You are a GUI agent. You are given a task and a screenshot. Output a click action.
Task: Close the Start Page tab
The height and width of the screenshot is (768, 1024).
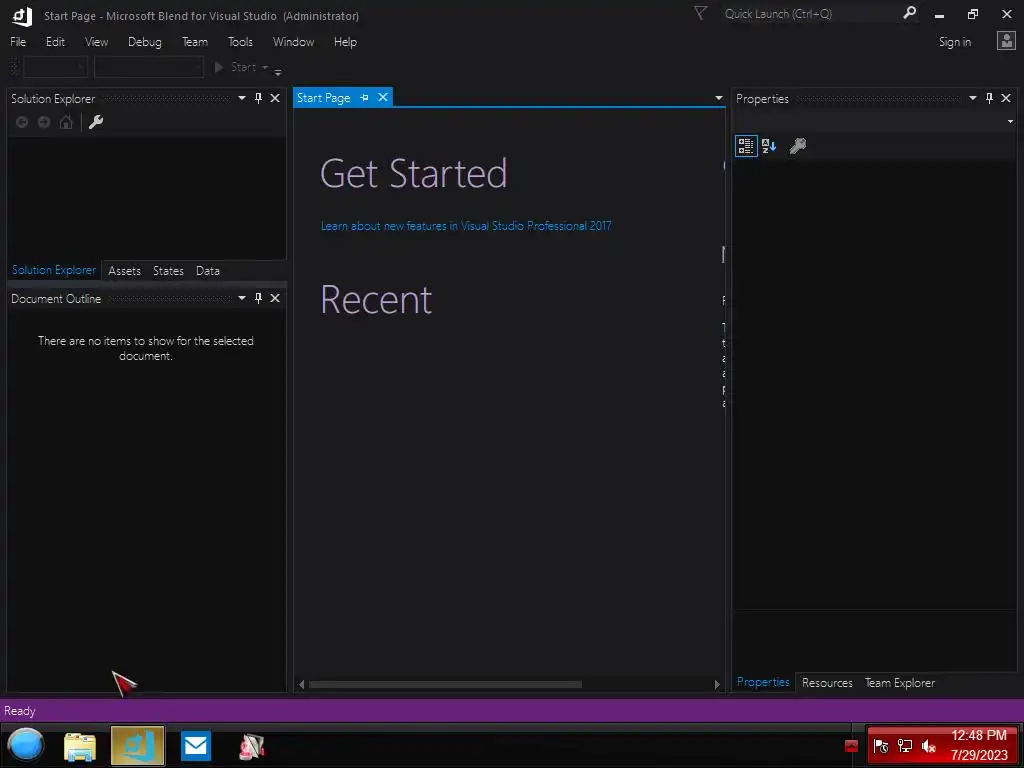tap(383, 97)
